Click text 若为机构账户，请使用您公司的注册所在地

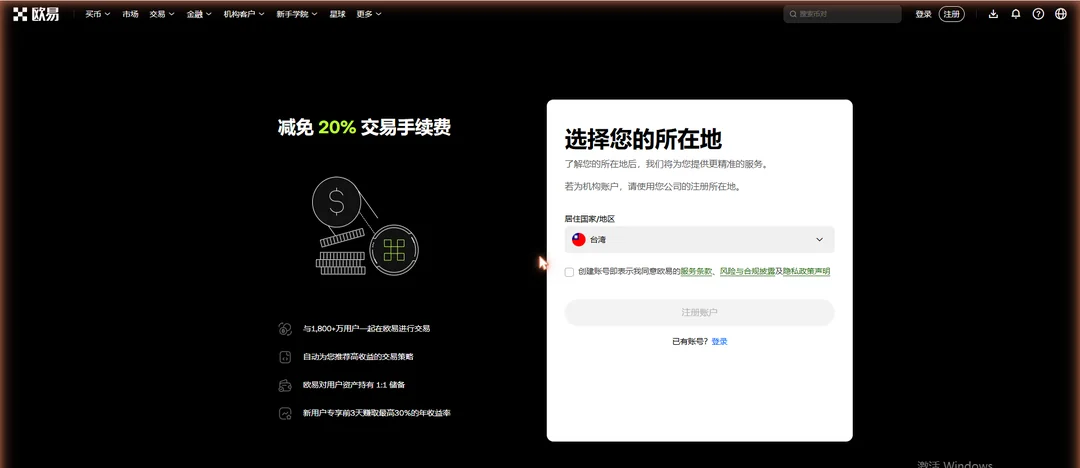click(653, 186)
